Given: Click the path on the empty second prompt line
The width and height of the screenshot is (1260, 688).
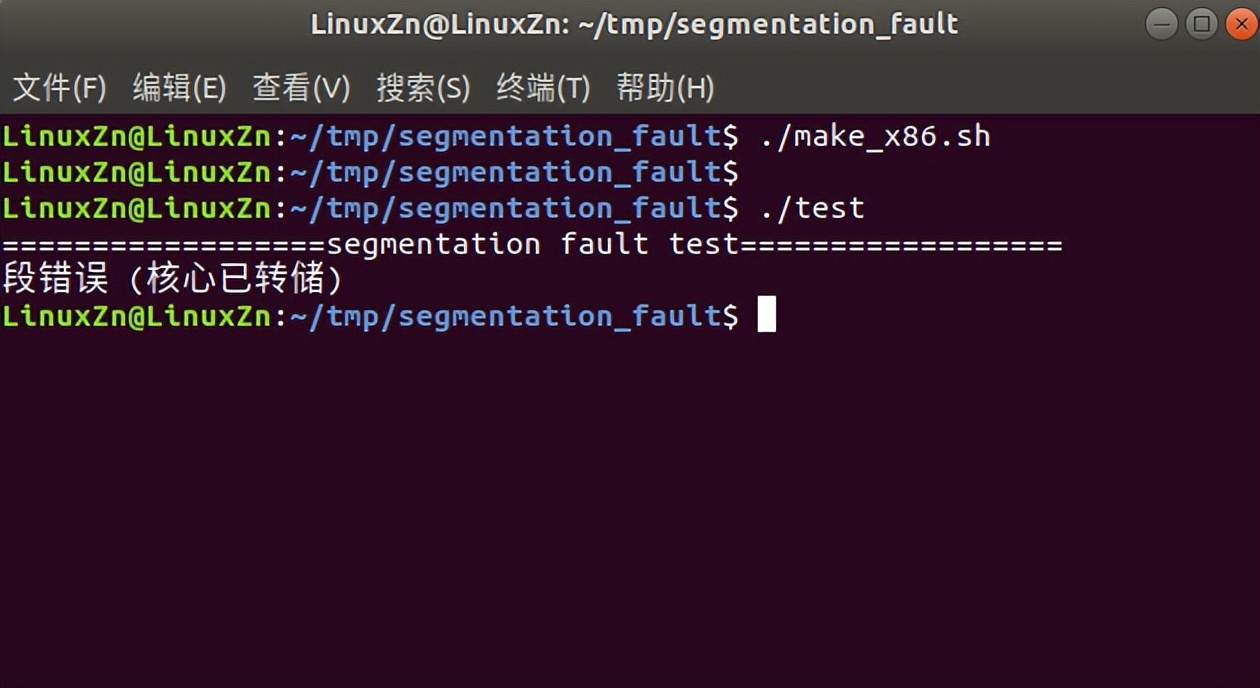Looking at the screenshot, I should pyautogui.click(x=505, y=172).
